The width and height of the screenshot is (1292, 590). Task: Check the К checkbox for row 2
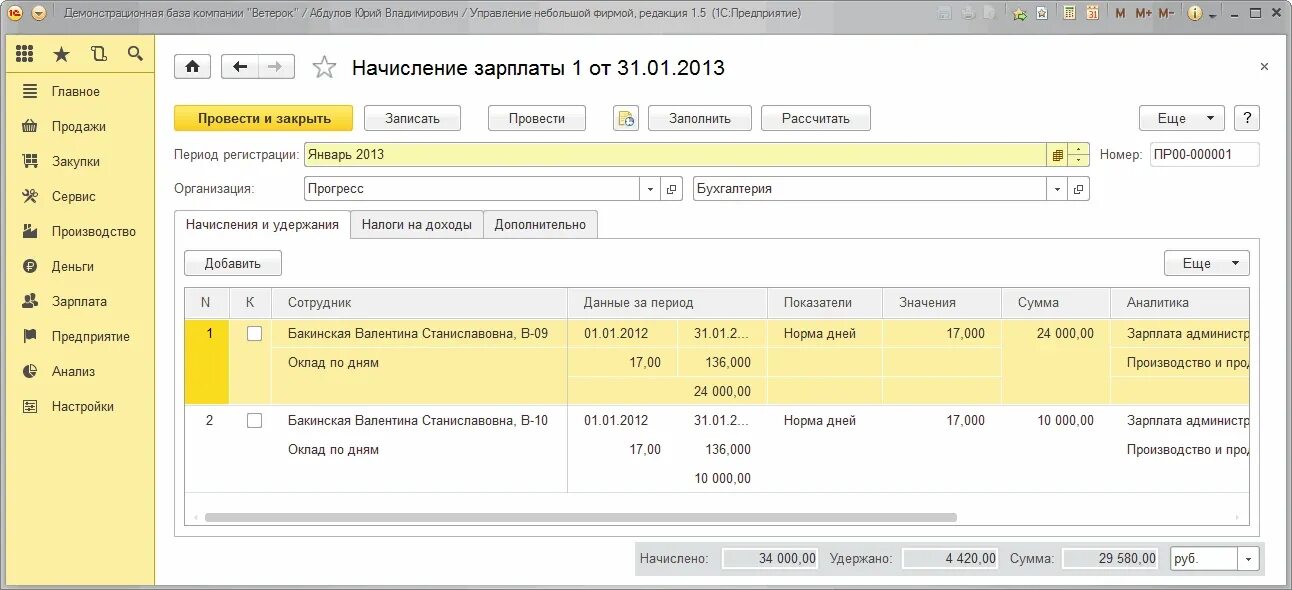[254, 420]
